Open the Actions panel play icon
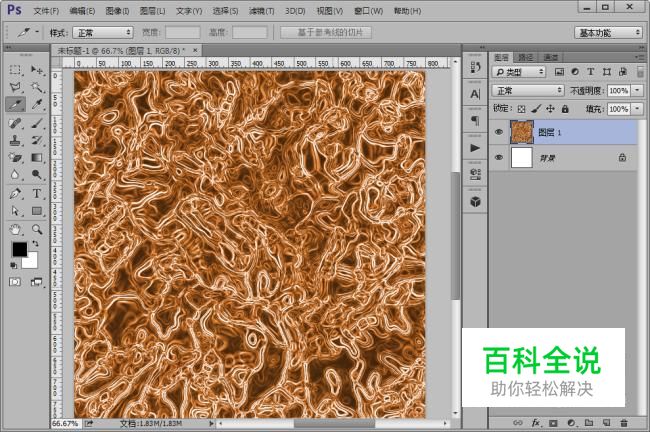This screenshot has width=650, height=432. pyautogui.click(x=475, y=148)
